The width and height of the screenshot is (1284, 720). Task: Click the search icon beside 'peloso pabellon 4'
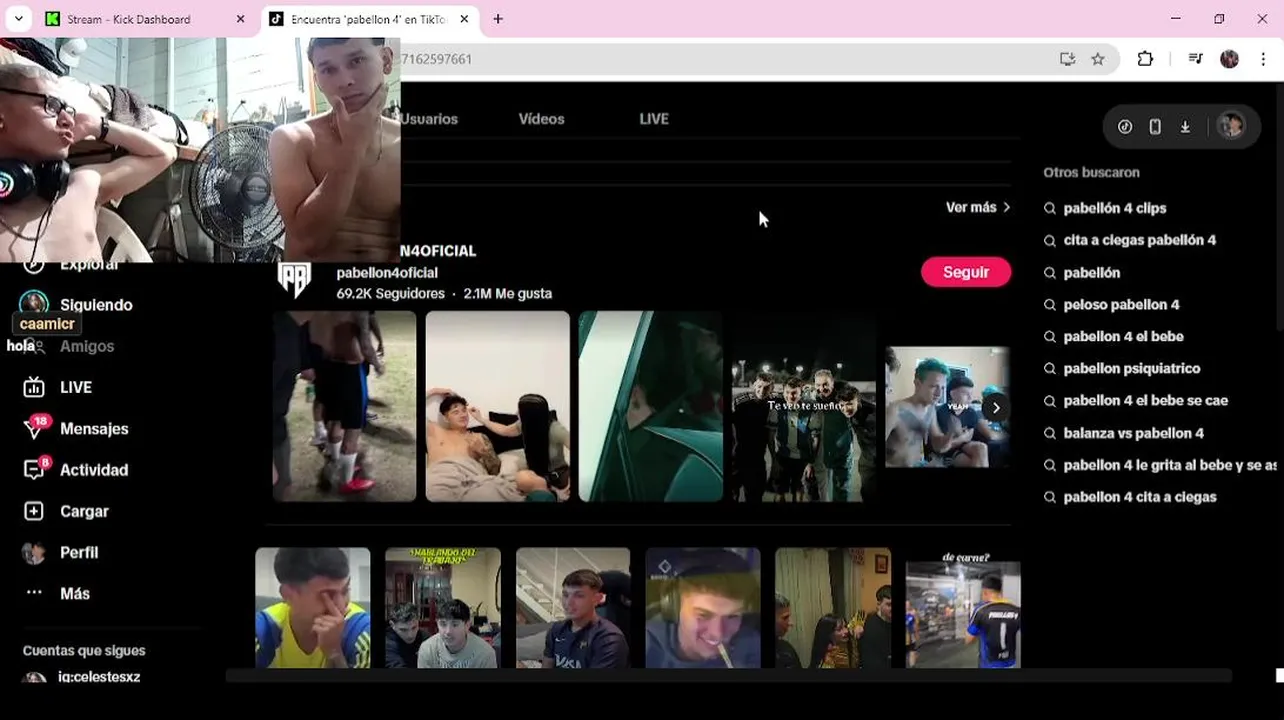tap(1050, 304)
